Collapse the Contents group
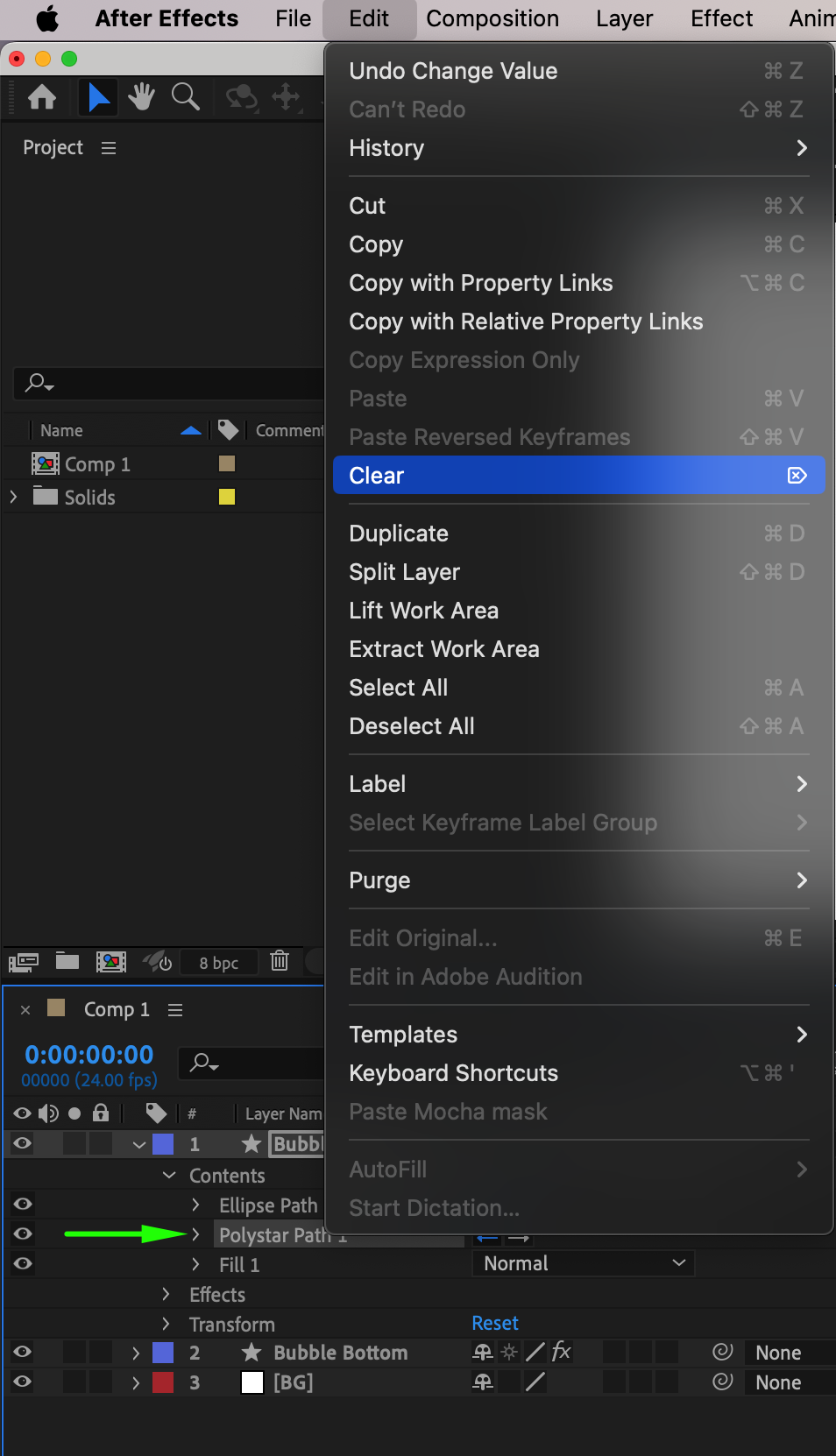The image size is (836, 1456). pos(169,1175)
